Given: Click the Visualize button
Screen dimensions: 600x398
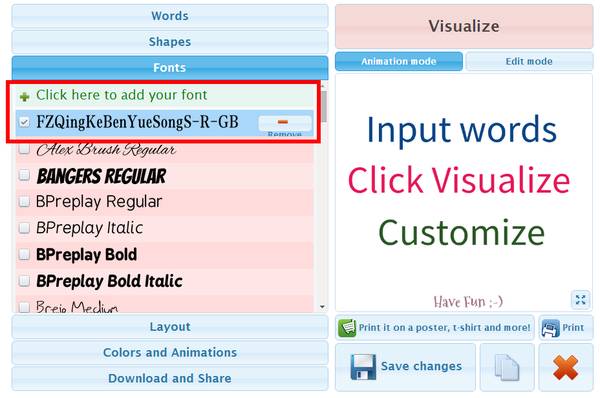Looking at the screenshot, I should [464, 26].
